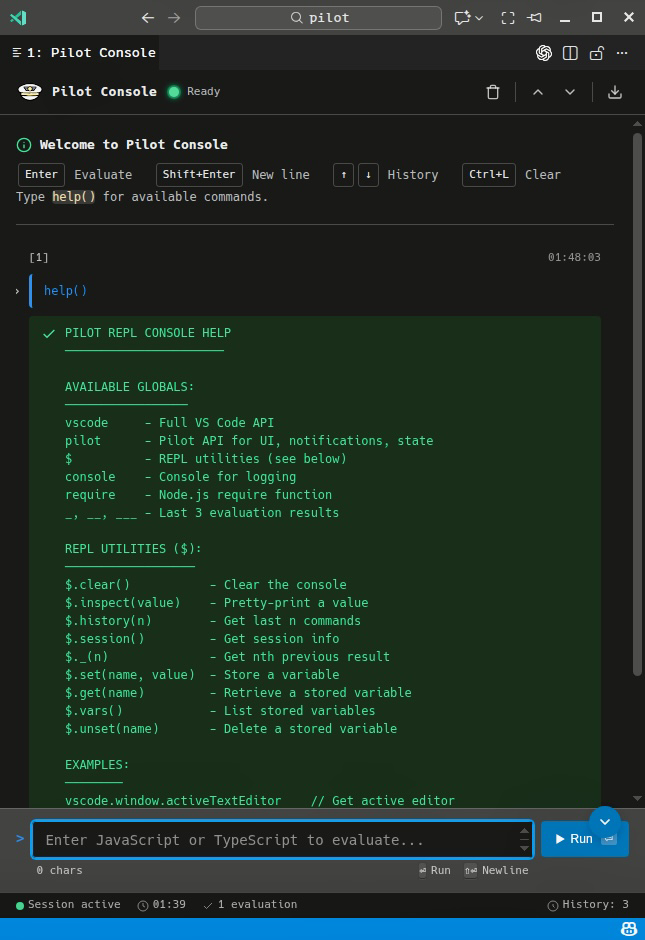Click the $.history(n) utility line

point(213,620)
